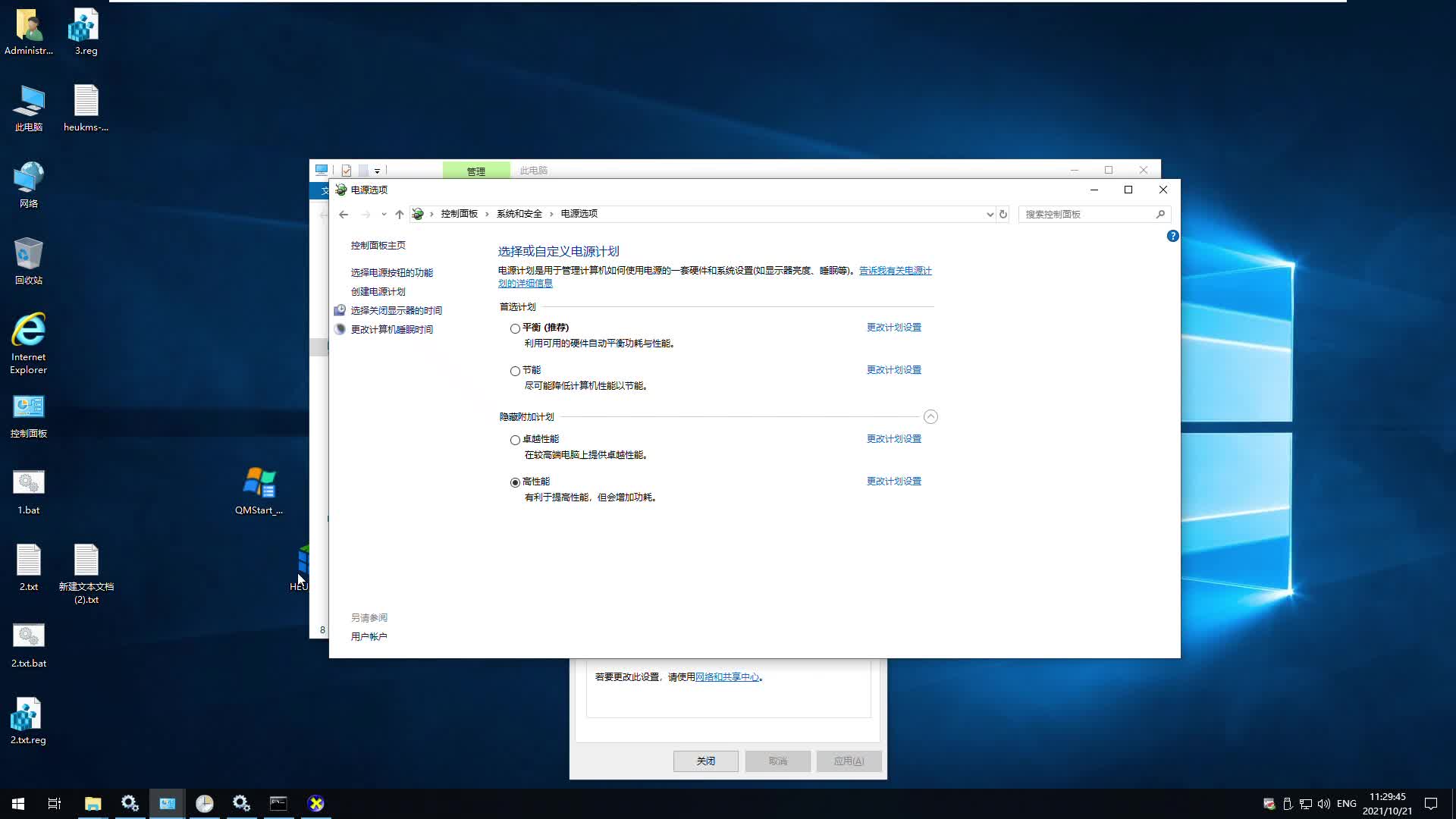Click the back navigation arrow
The height and width of the screenshot is (819, 1456).
coord(344,215)
